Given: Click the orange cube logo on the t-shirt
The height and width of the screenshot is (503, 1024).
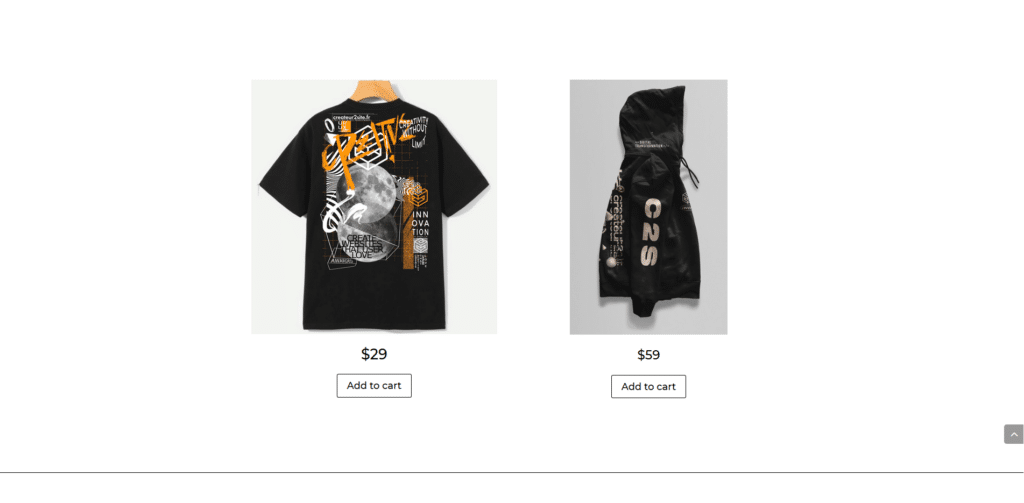Looking at the screenshot, I should [x=419, y=193].
